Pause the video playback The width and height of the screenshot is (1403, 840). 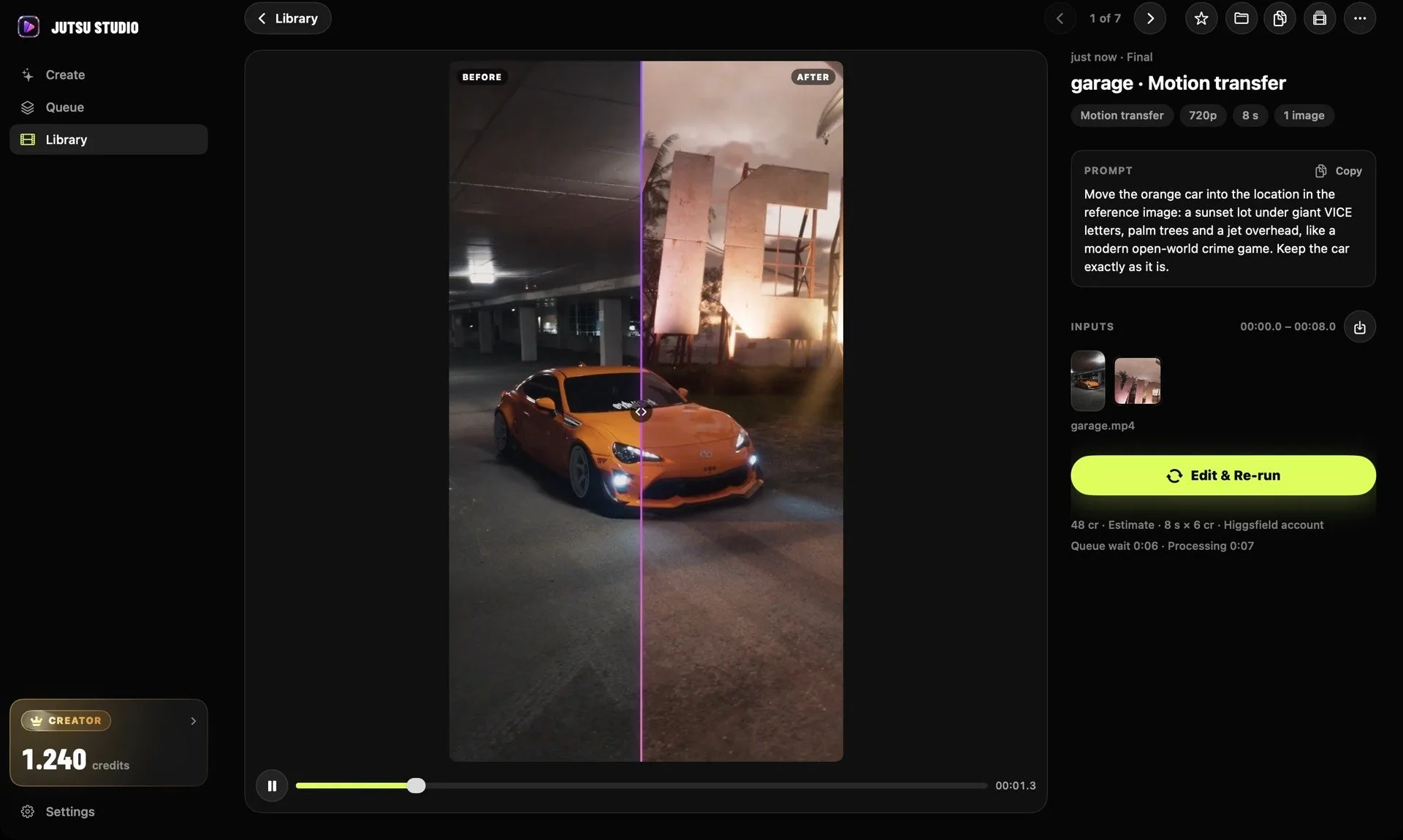click(x=272, y=786)
